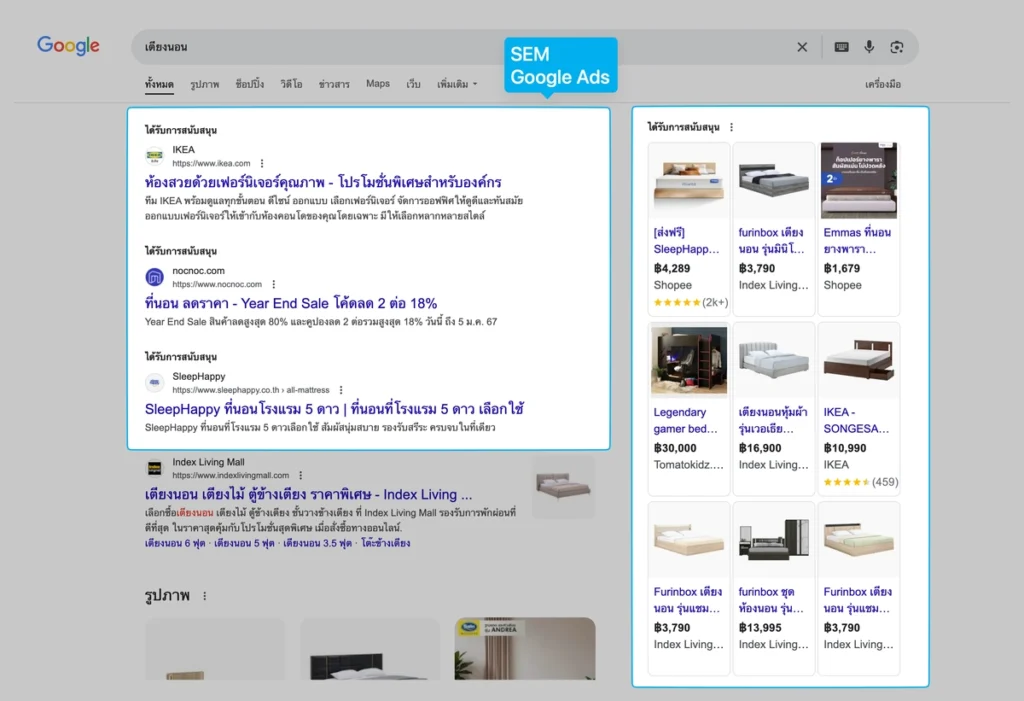This screenshot has height=701, width=1024.
Task: Click SleepHappy favicon icon
Action: point(155,383)
